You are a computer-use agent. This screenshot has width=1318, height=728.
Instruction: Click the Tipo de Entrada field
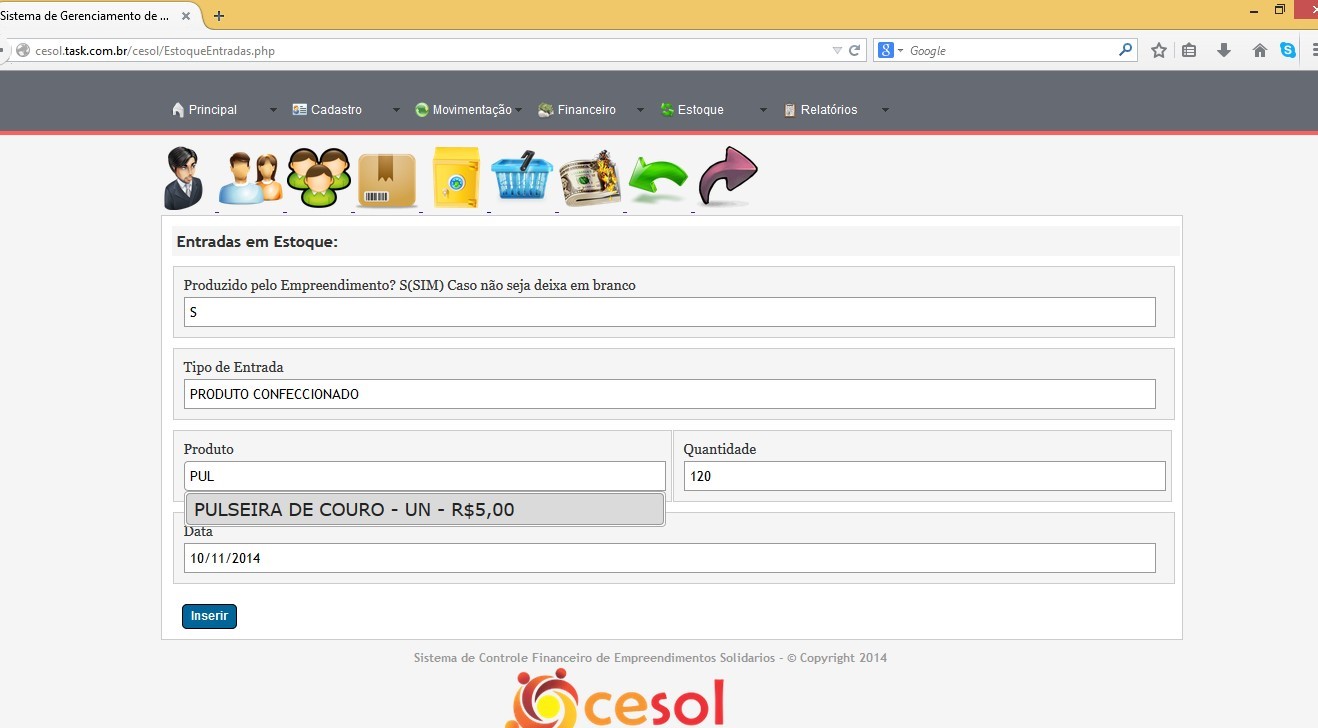[x=669, y=394]
